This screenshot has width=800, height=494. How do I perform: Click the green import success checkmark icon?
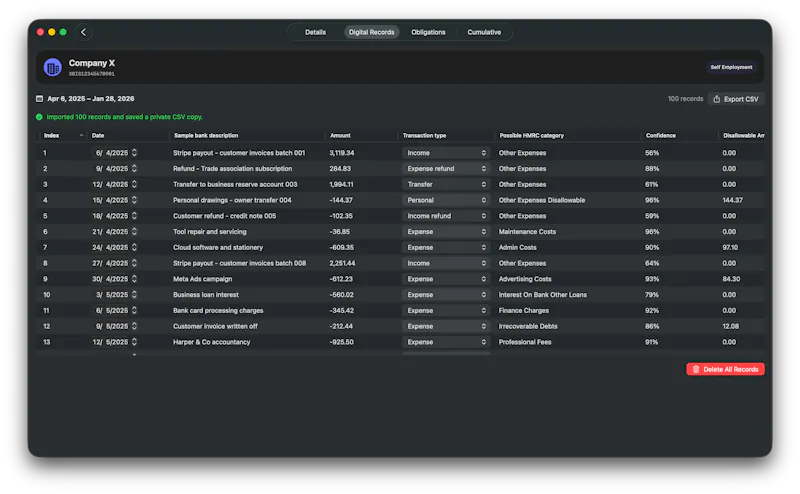pos(39,117)
